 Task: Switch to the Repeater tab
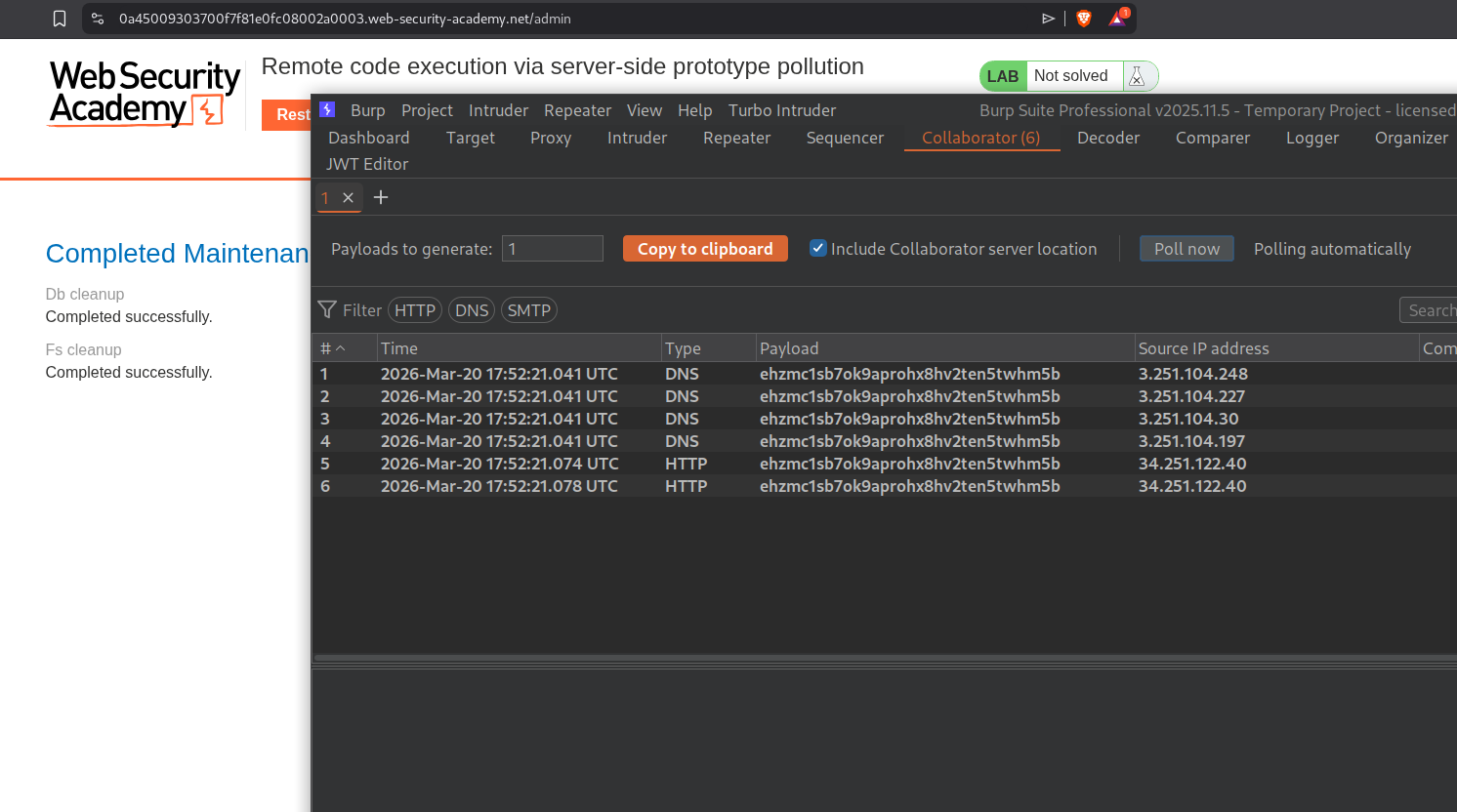pyautogui.click(x=736, y=138)
